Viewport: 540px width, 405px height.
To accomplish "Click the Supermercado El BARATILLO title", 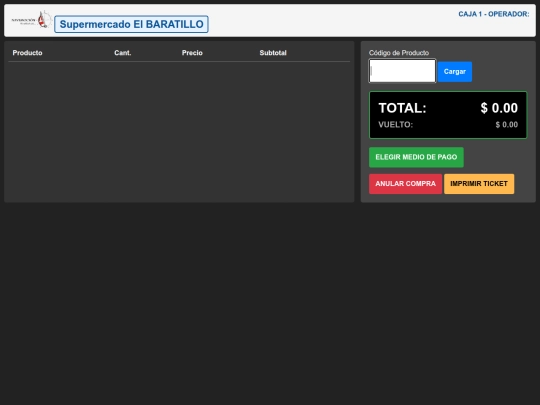I will pos(131,24).
